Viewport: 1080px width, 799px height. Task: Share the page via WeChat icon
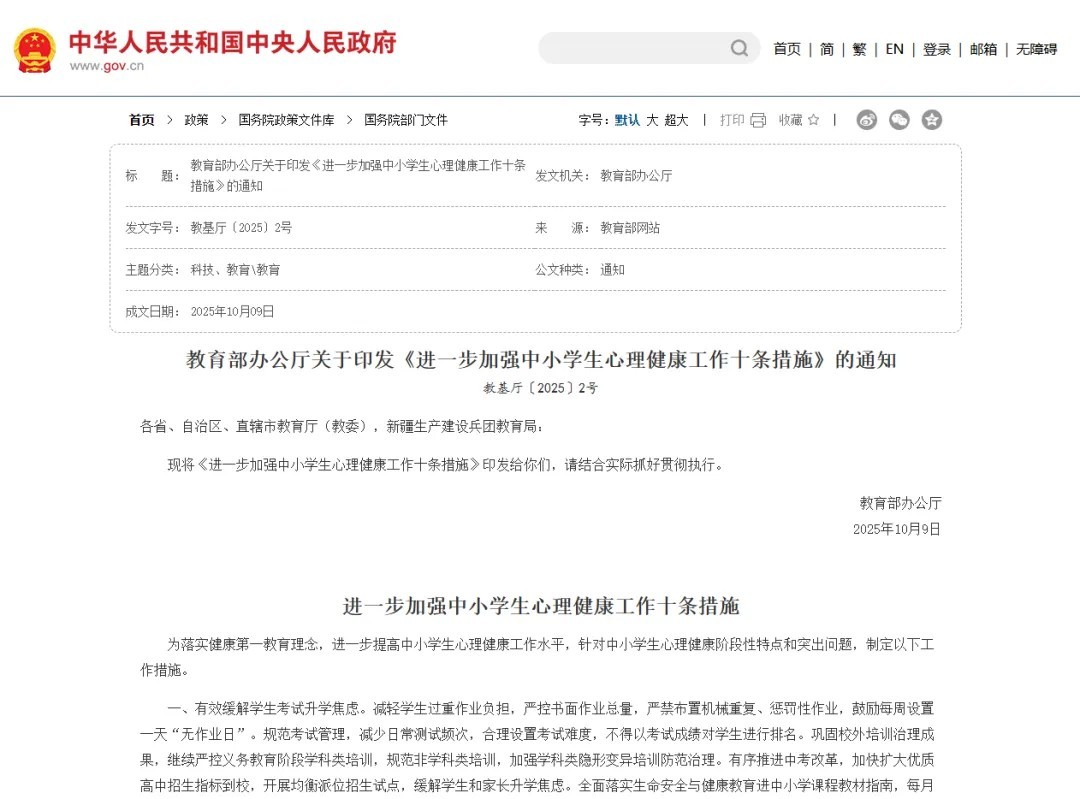click(899, 120)
